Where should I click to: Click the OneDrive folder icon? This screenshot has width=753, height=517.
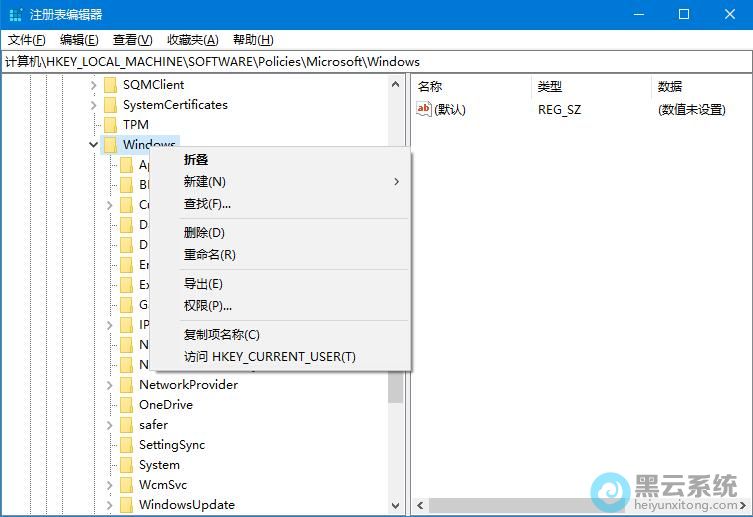click(126, 405)
